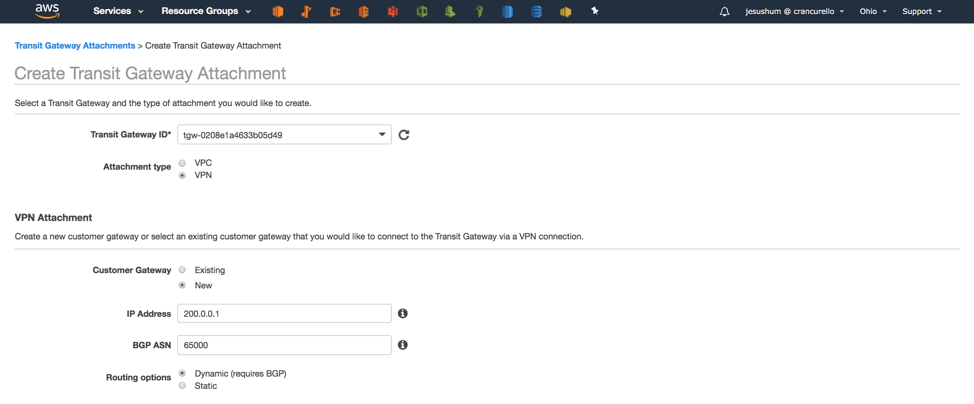Select Static routing option
The width and height of the screenshot is (974, 404).
(182, 386)
